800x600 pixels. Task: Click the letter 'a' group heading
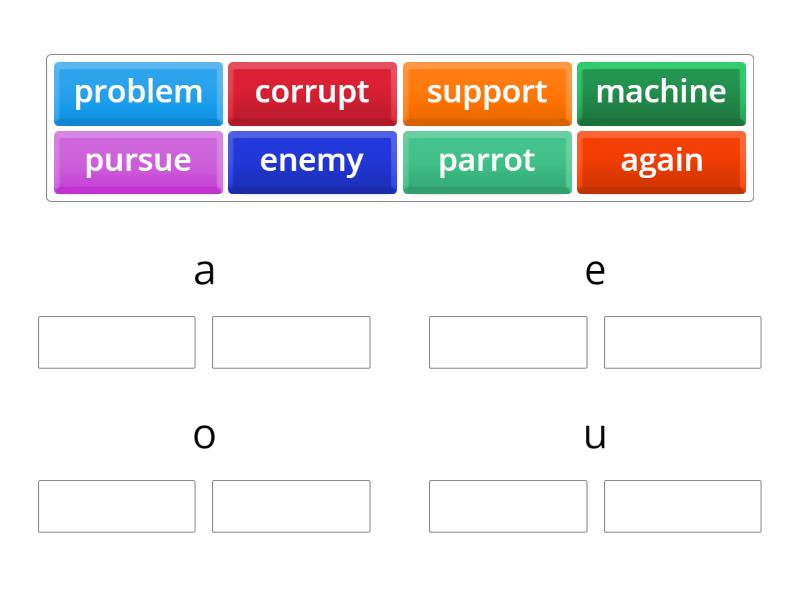pyautogui.click(x=204, y=269)
